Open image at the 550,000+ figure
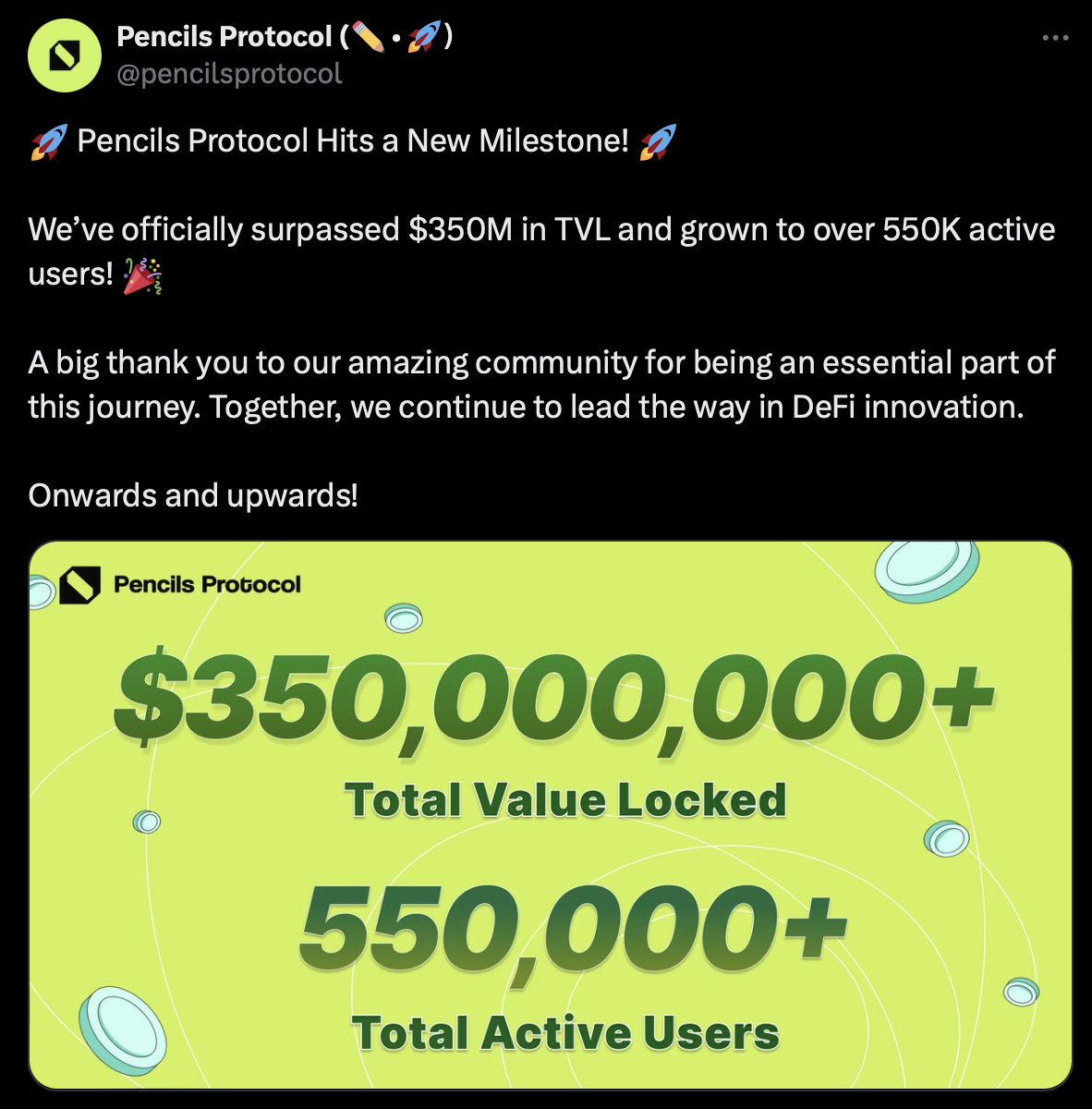1092x1109 pixels. (573, 930)
